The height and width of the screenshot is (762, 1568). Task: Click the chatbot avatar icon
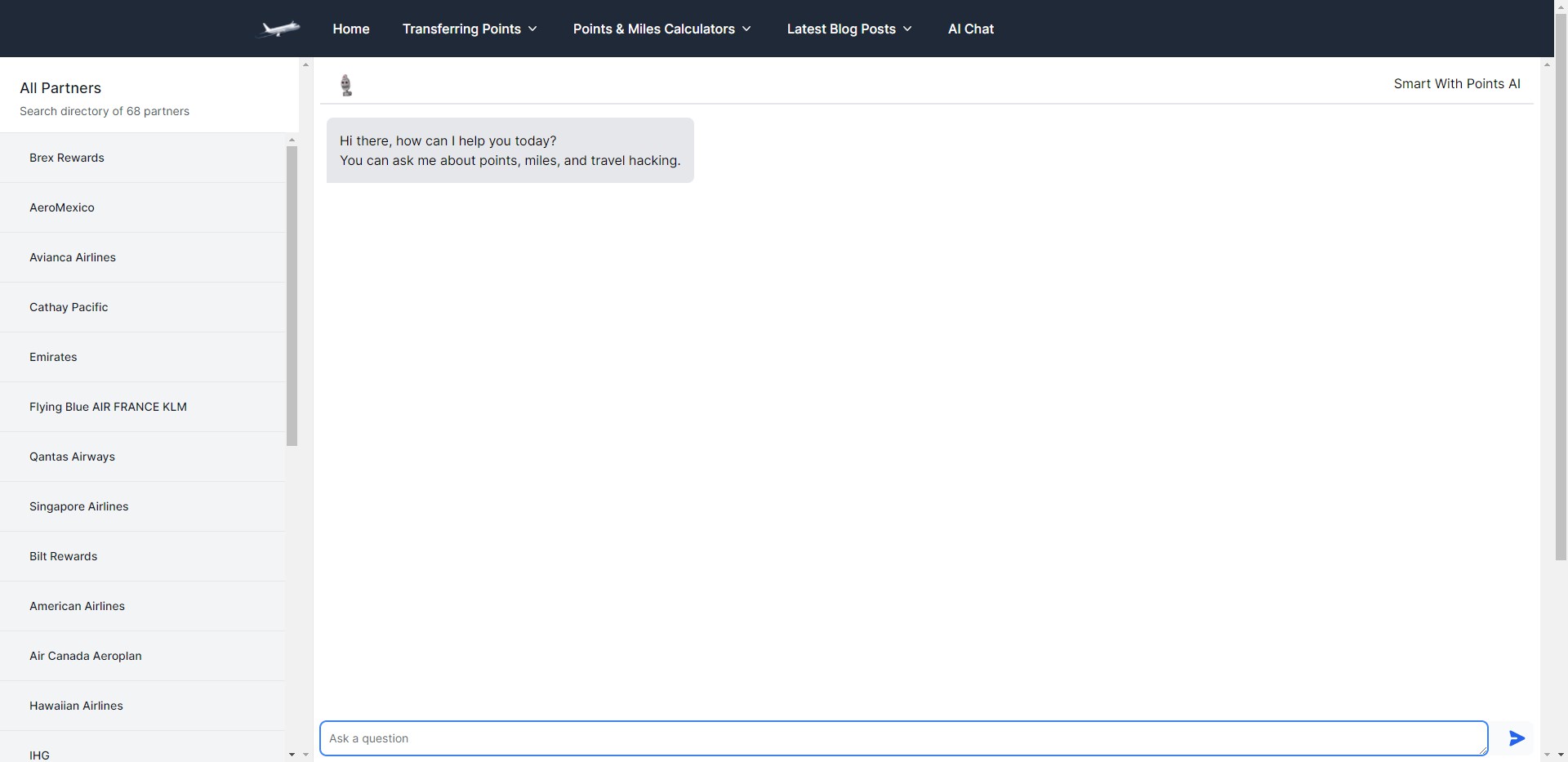(346, 85)
